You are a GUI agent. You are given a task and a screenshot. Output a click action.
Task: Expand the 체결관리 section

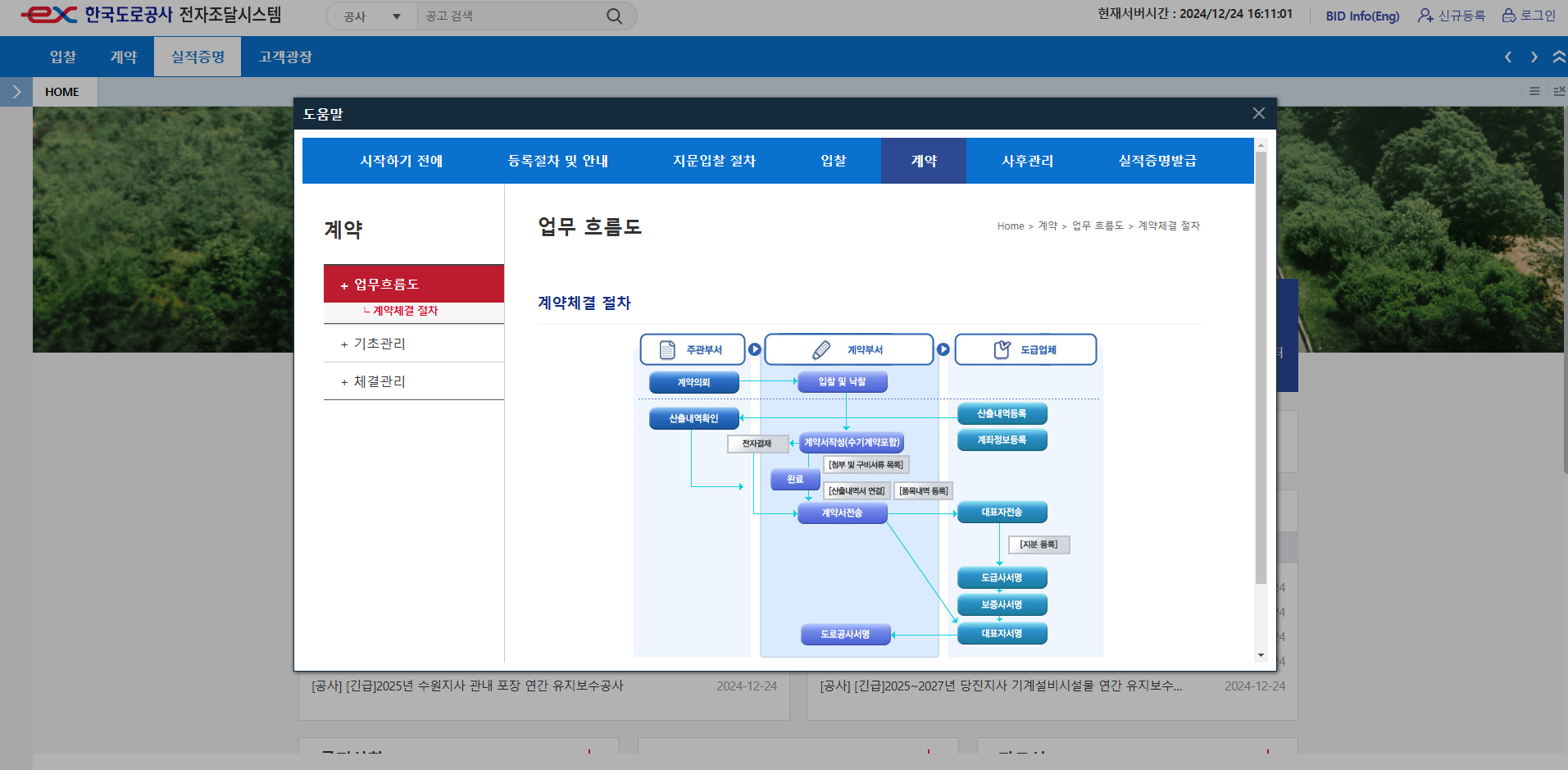point(380,380)
